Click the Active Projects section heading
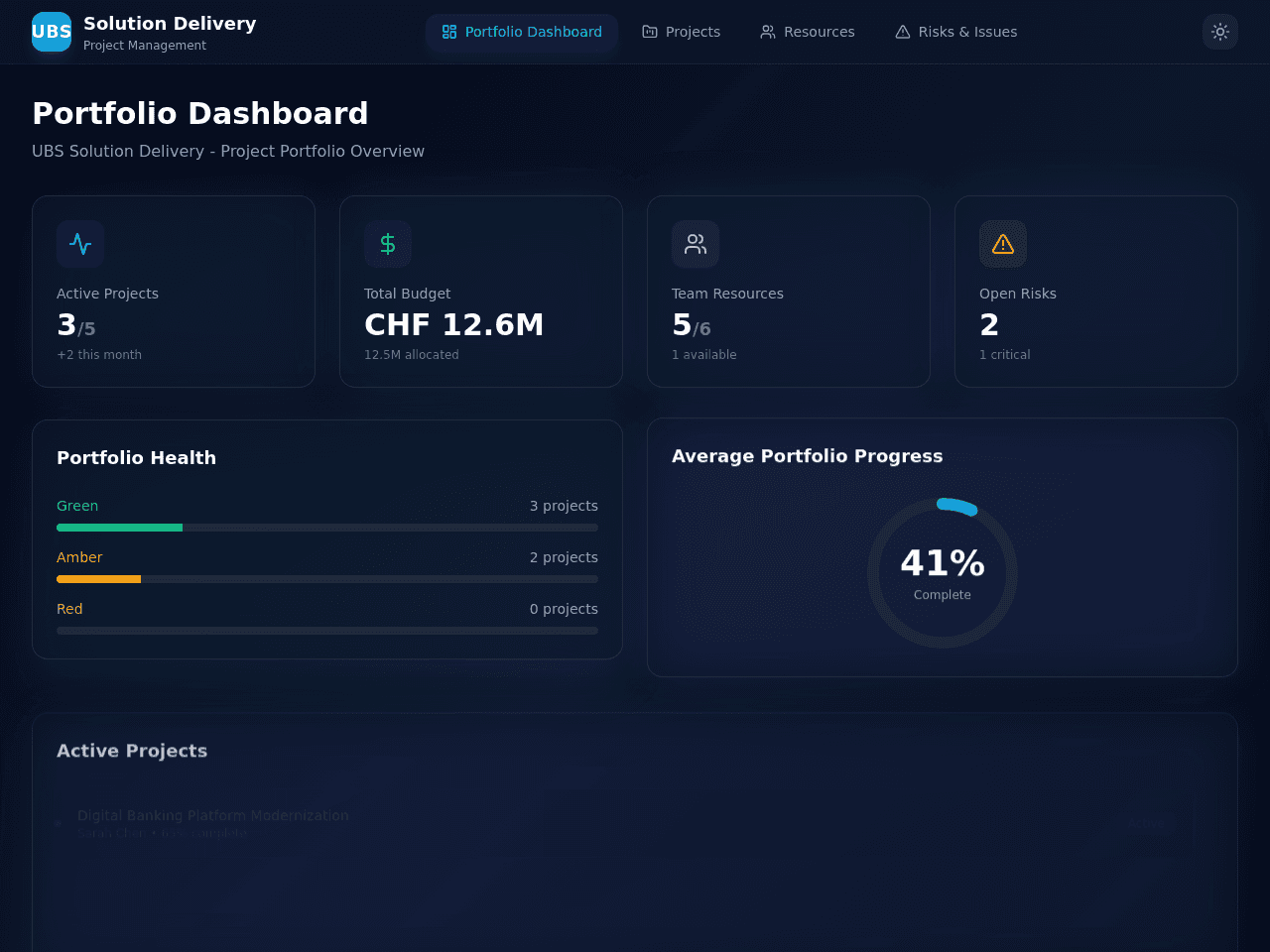This screenshot has width=1270, height=952. [x=132, y=751]
